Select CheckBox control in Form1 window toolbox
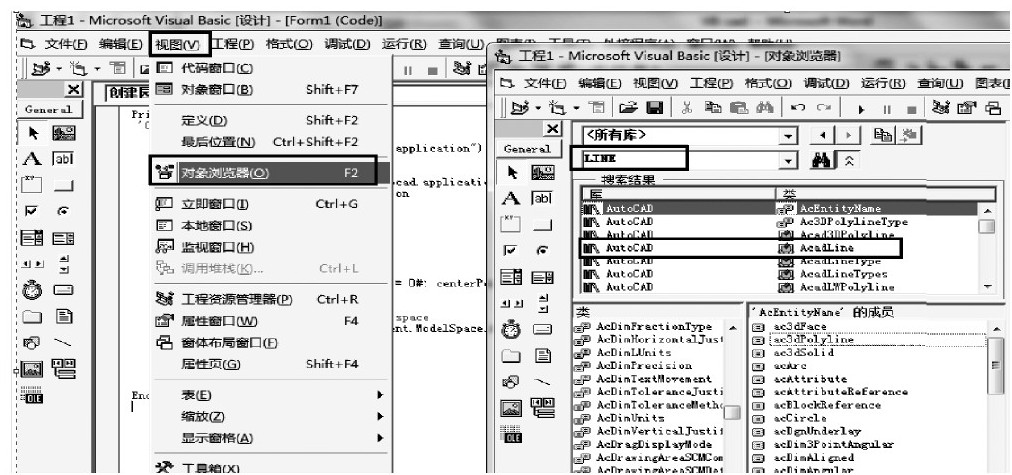Viewport: 1012px width, 475px height. [x=32, y=212]
